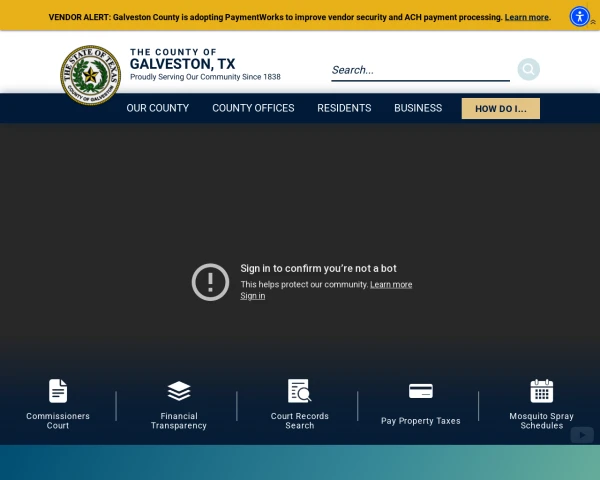Screen dimensions: 600x480
Task: Click the Pay Property Taxes card icon
Action: pyautogui.click(x=421, y=391)
